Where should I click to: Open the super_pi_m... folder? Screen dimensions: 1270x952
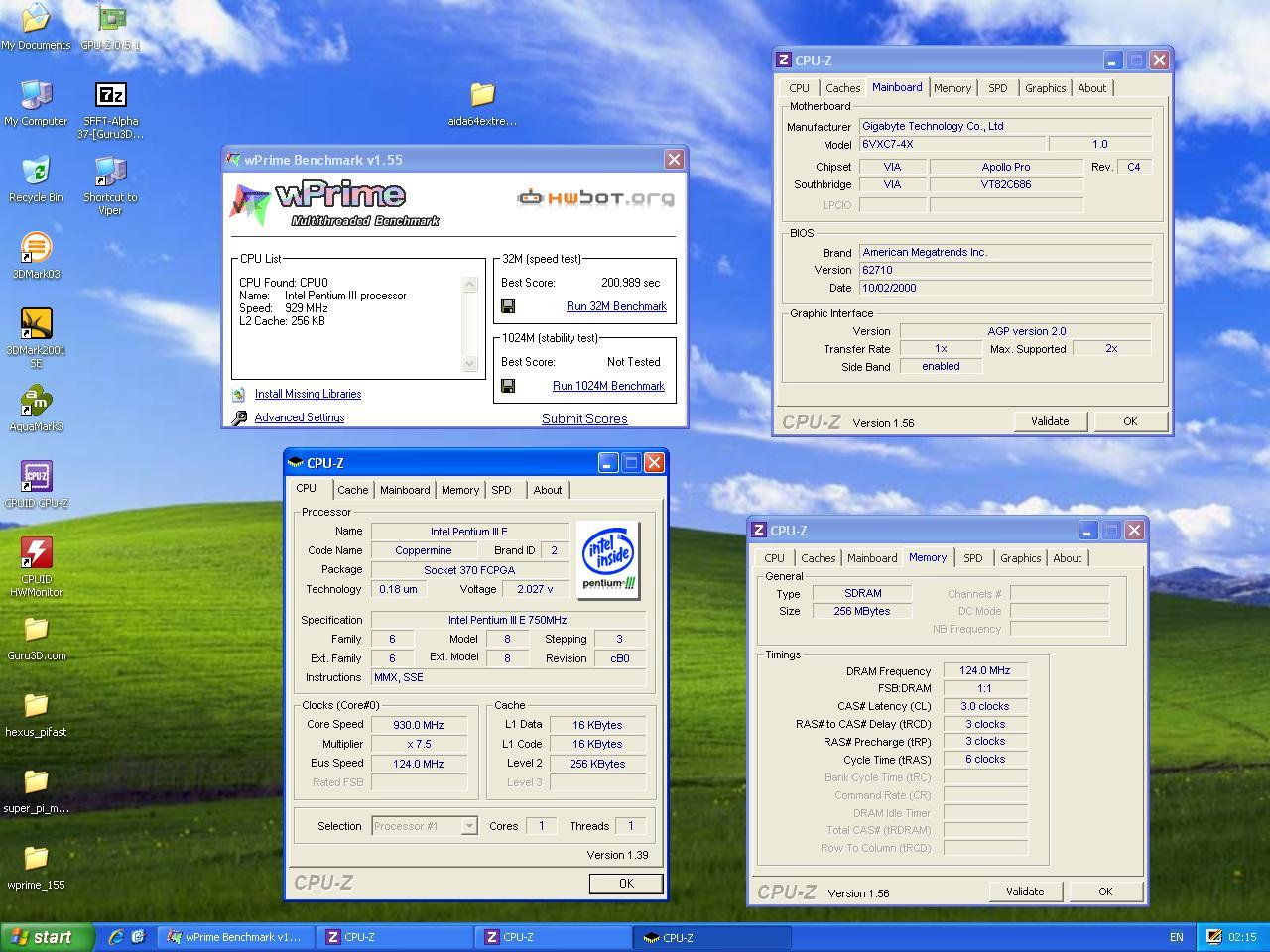[x=36, y=790]
